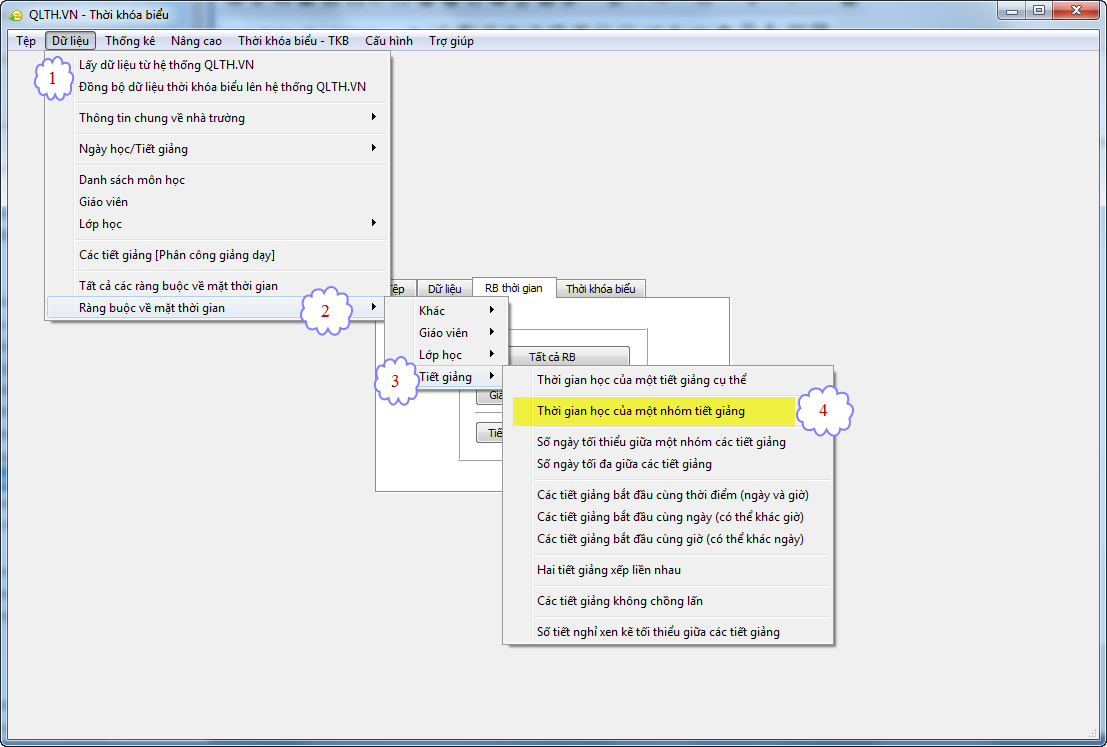Select Thời gian học của một nhóm tiết giảng
Image resolution: width=1107 pixels, height=747 pixels.
(x=640, y=411)
